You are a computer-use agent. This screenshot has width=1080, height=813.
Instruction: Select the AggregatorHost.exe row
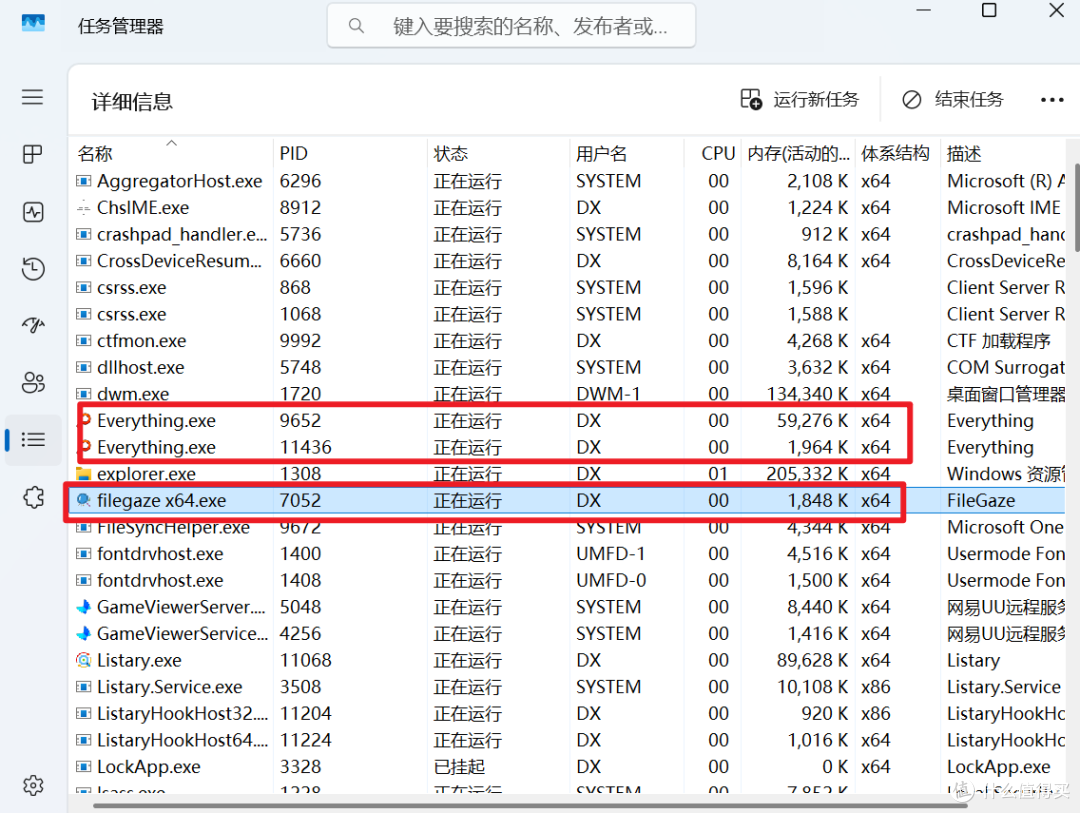[x=568, y=181]
